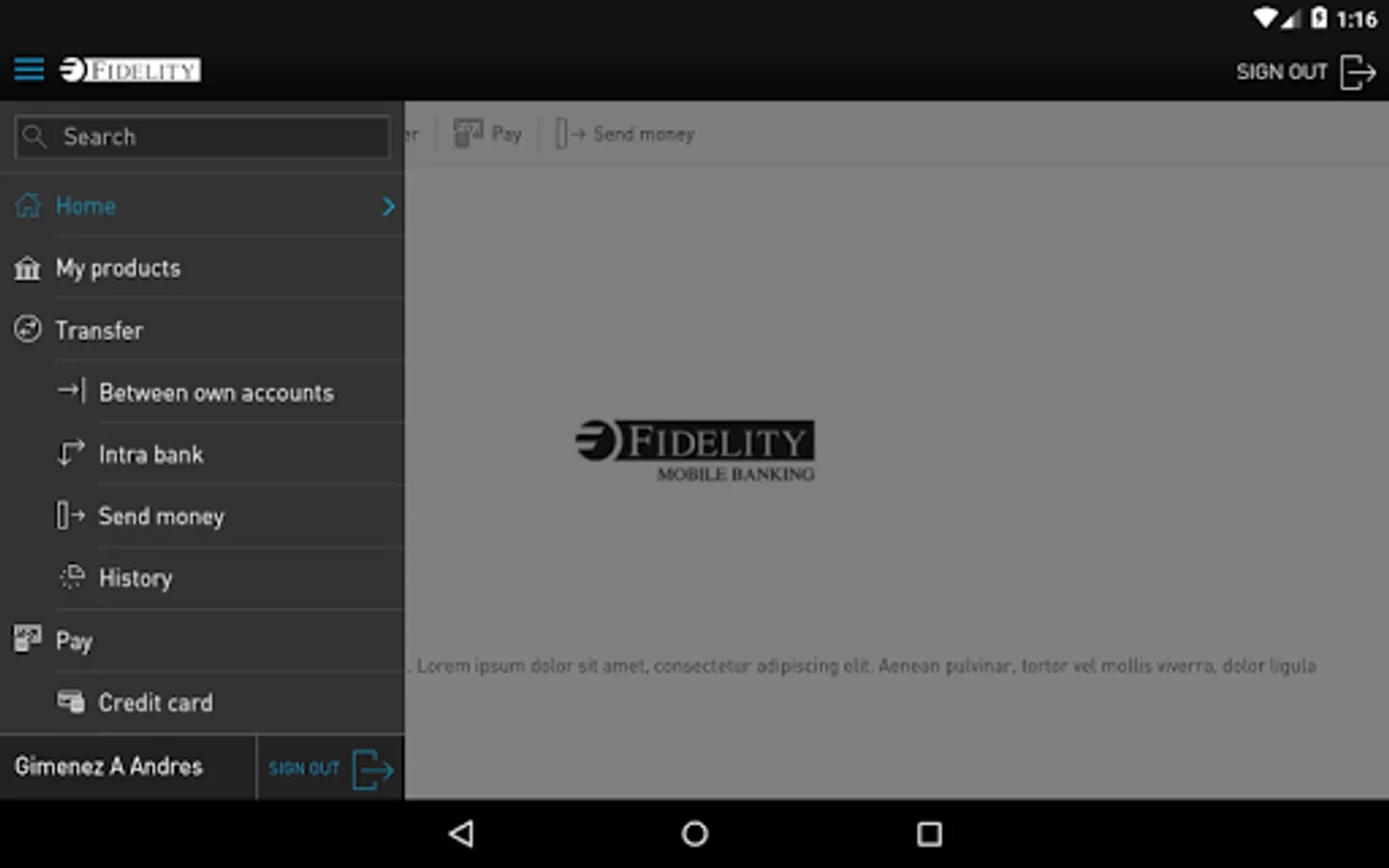Screen dimensions: 1389x868
Task: Tap the battery status icon
Action: 1319,17
